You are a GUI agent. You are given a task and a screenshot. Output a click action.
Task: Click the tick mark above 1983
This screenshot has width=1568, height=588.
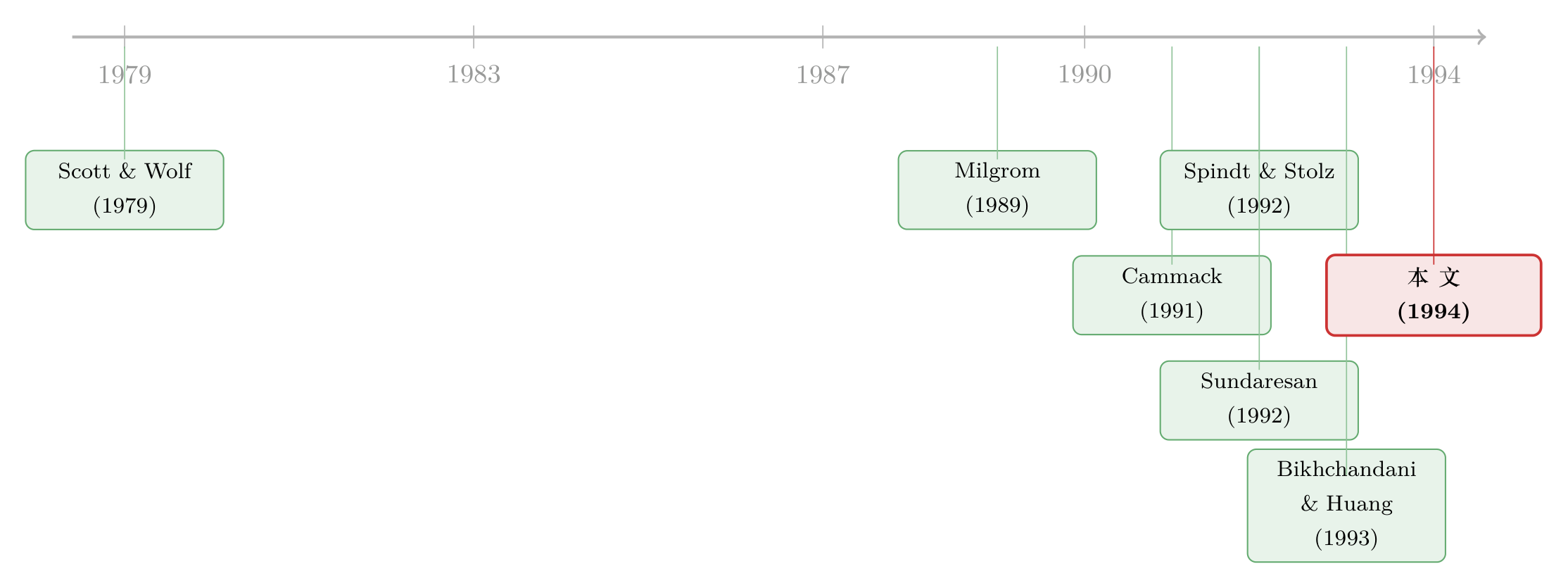click(474, 37)
